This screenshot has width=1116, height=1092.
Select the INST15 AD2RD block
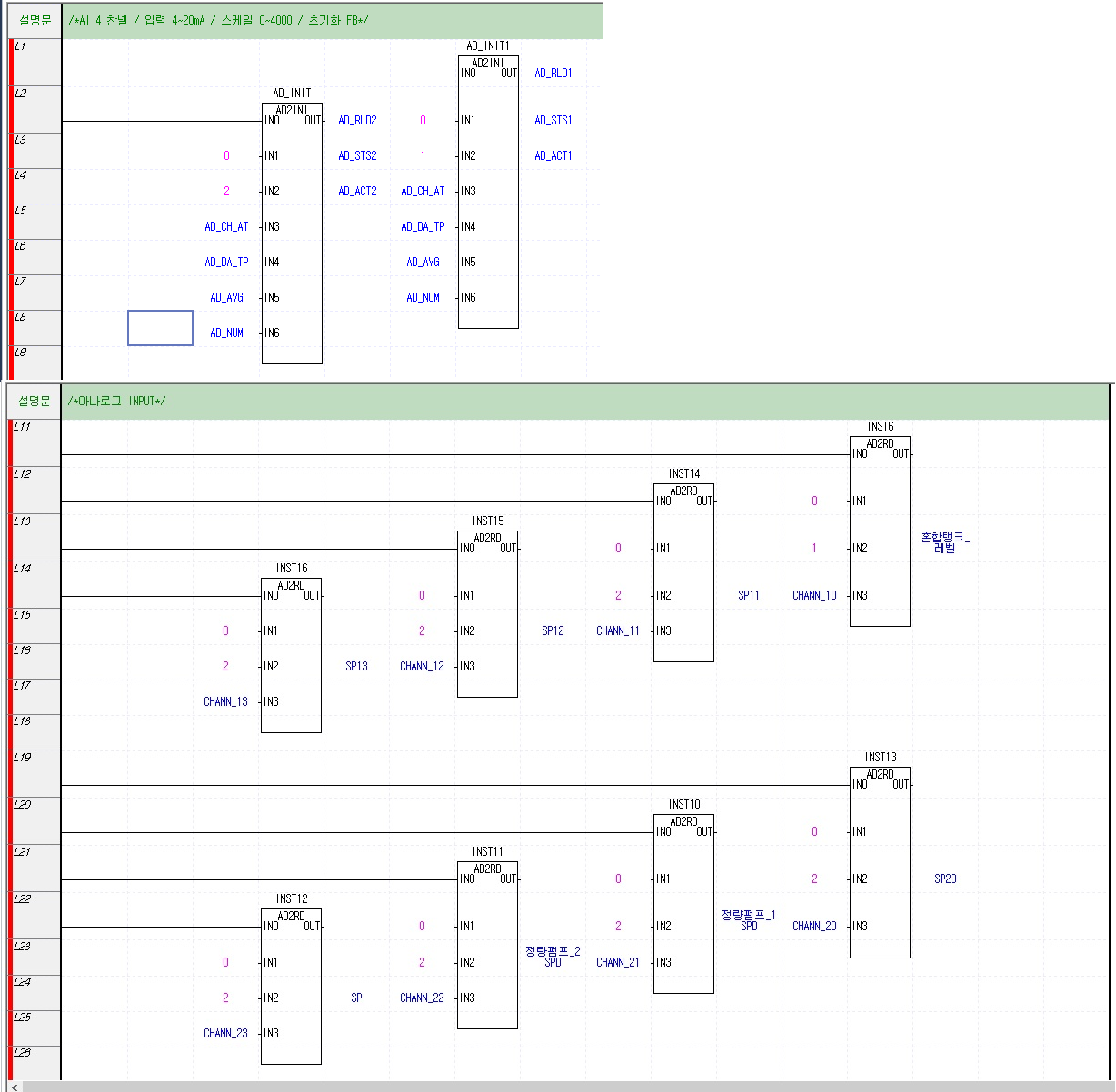(487, 613)
